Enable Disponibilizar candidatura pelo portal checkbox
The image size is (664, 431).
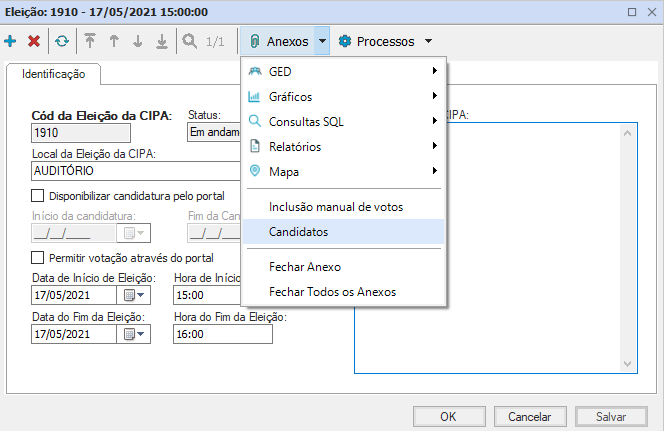[39, 196]
